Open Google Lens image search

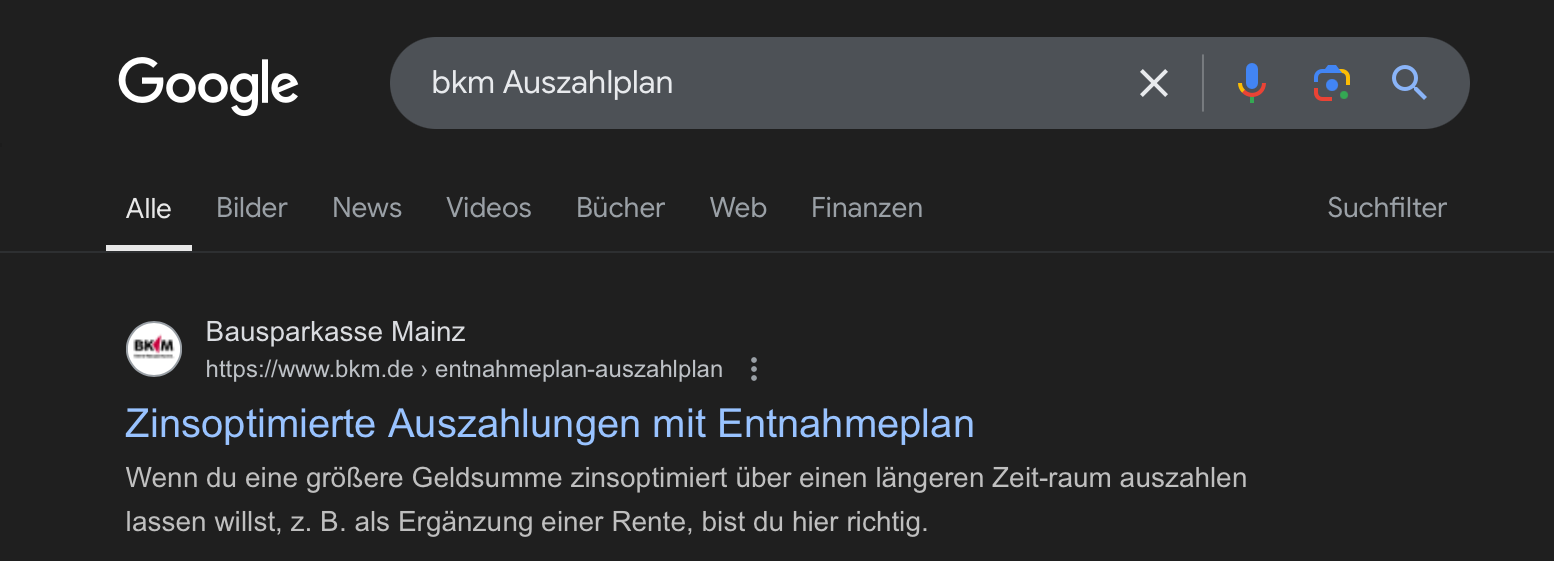click(1331, 83)
